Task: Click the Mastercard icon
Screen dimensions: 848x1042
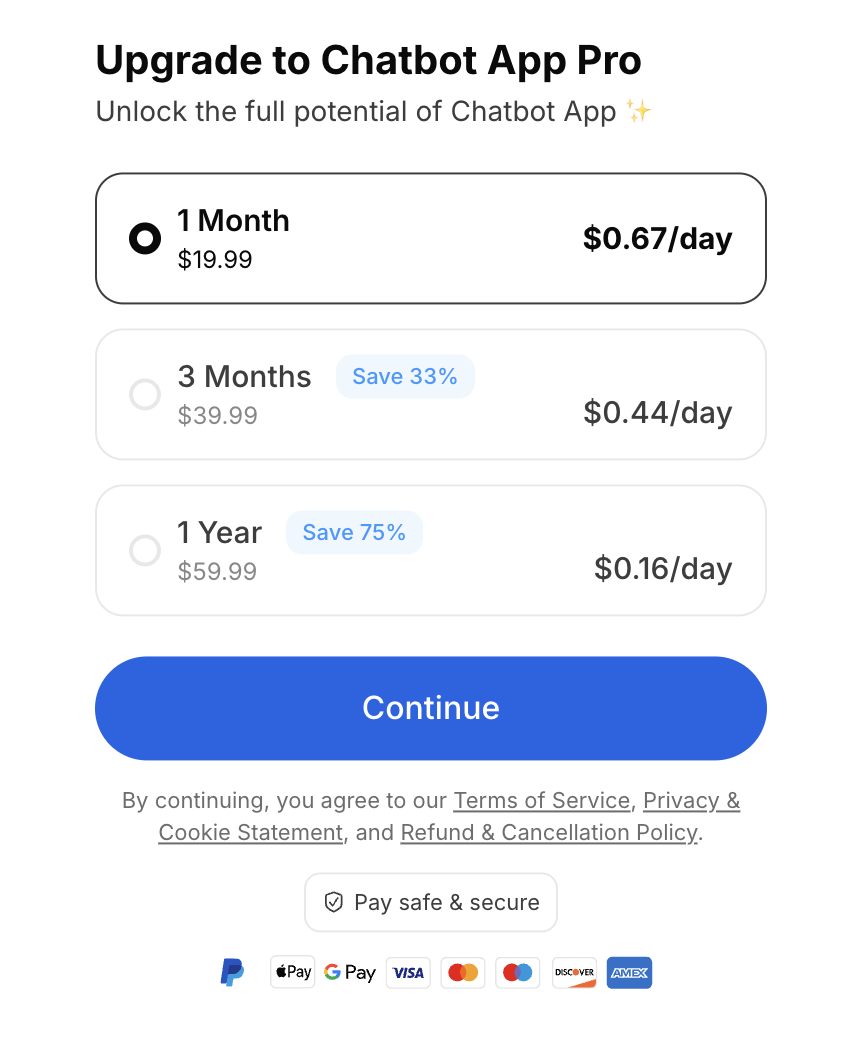Action: click(463, 972)
